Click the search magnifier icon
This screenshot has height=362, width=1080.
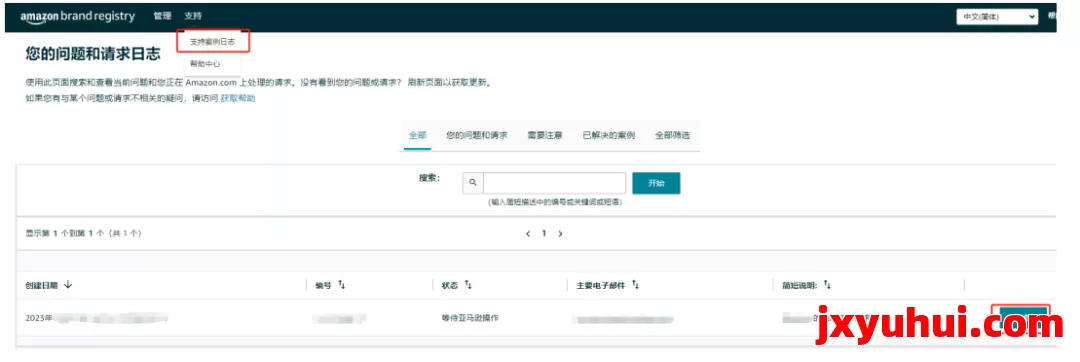tap(472, 183)
